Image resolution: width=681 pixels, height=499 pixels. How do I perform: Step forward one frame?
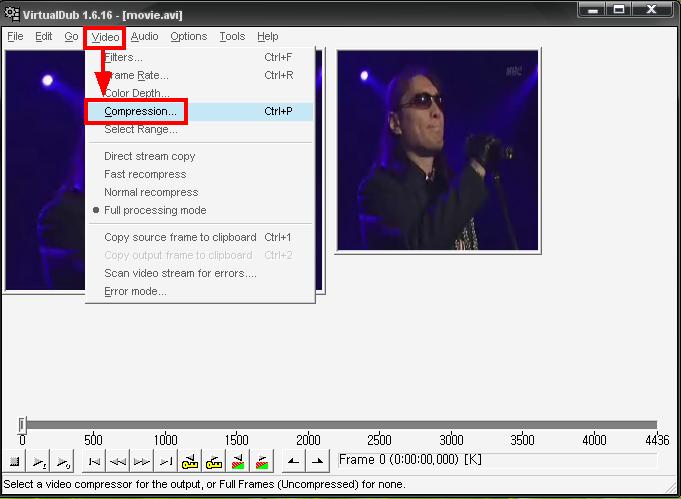[142, 461]
